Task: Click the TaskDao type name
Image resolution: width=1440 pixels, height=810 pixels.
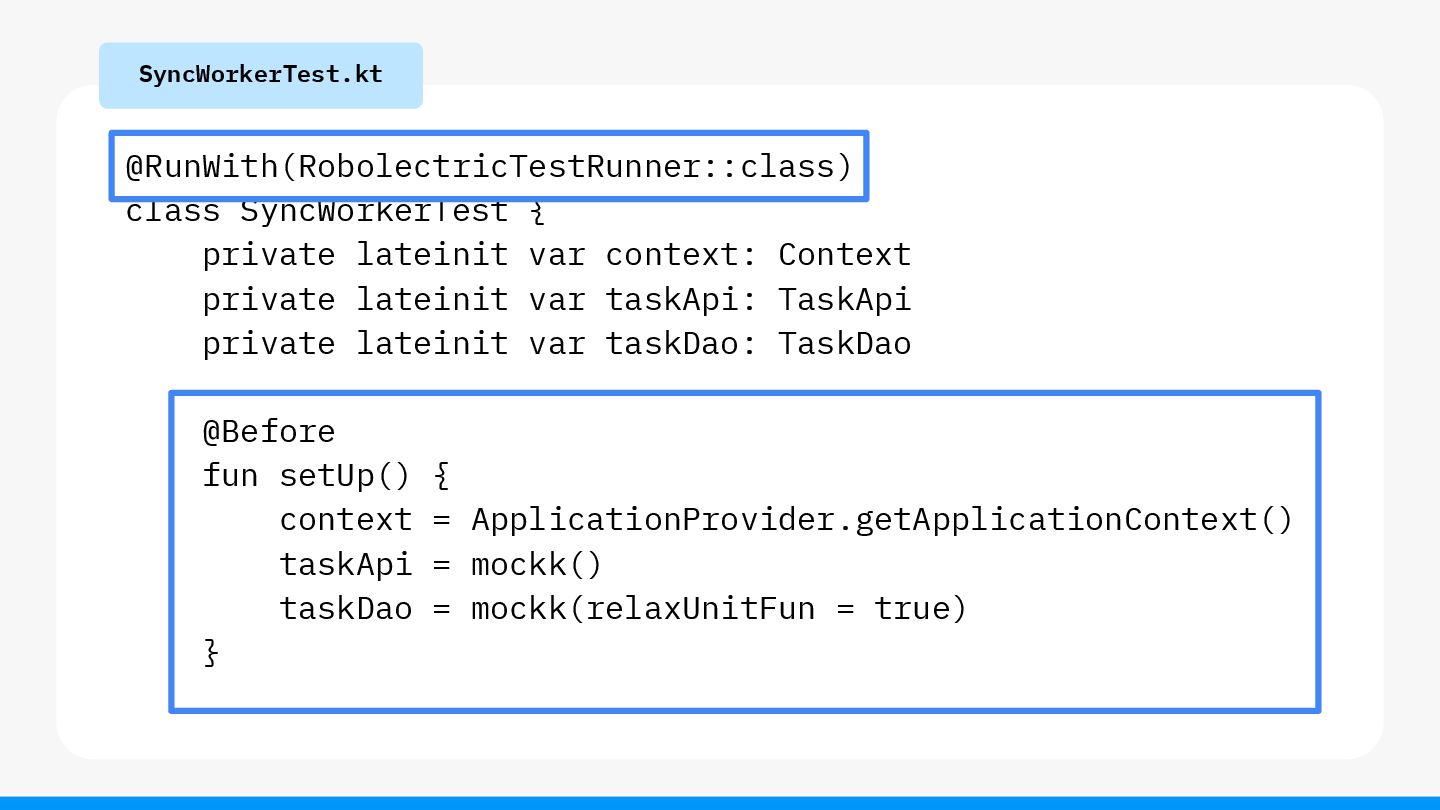Action: tap(845, 344)
